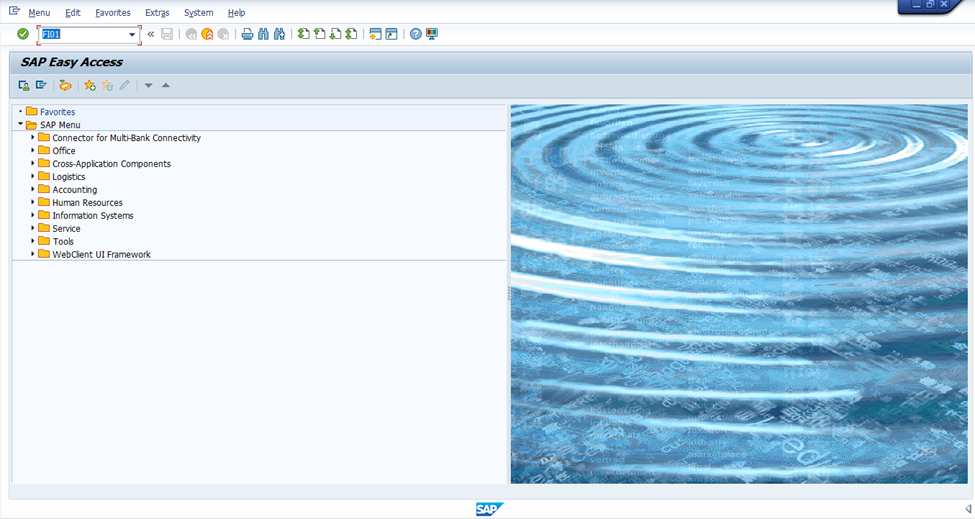
Task: Select the Information Systems label text
Action: (93, 216)
